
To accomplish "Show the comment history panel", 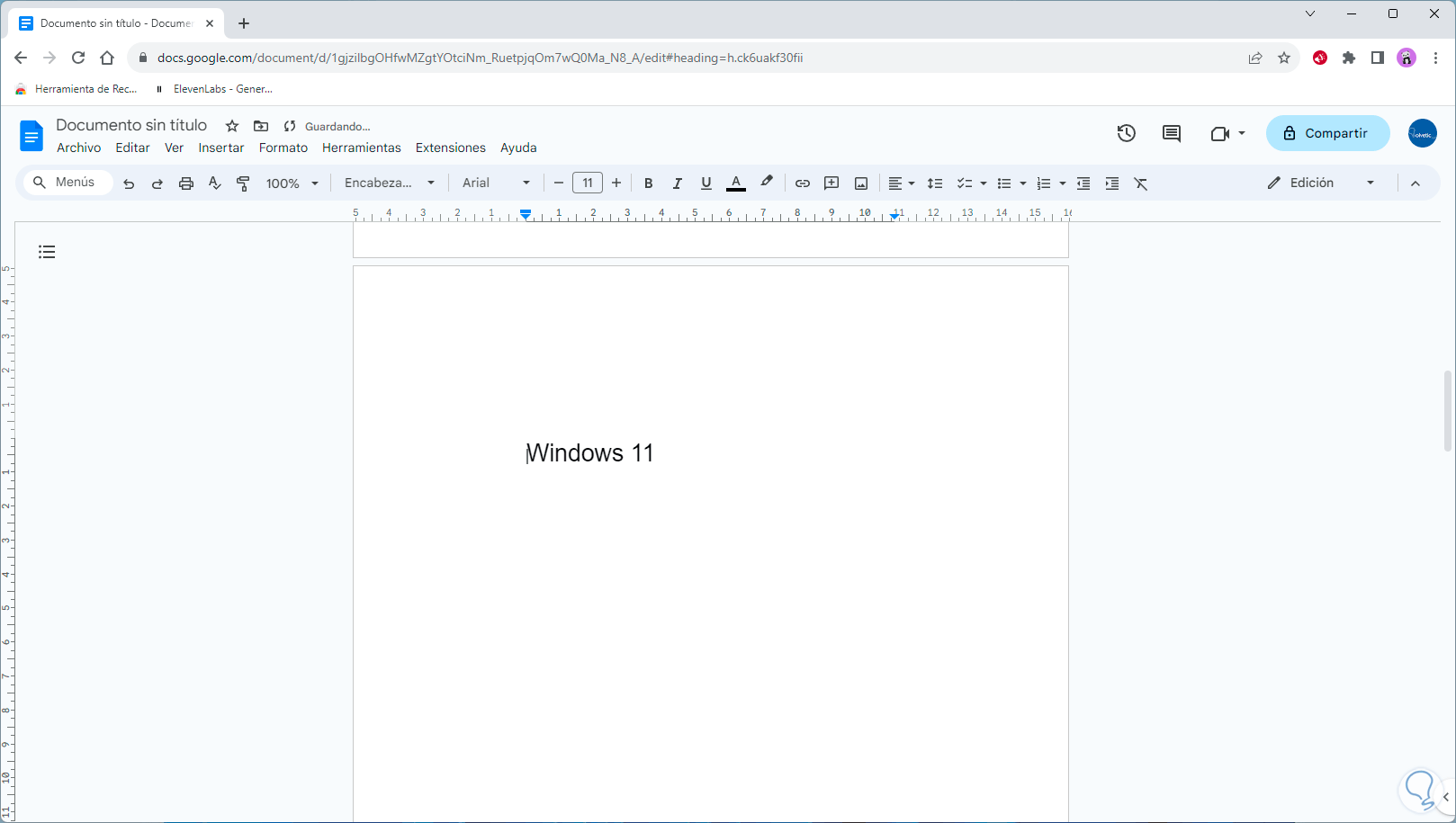I will 1172,133.
